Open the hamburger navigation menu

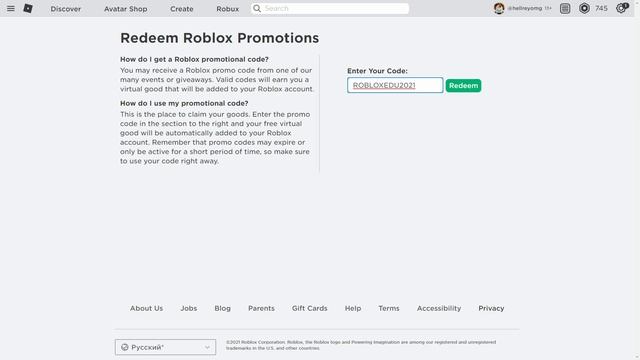tap(11, 8)
